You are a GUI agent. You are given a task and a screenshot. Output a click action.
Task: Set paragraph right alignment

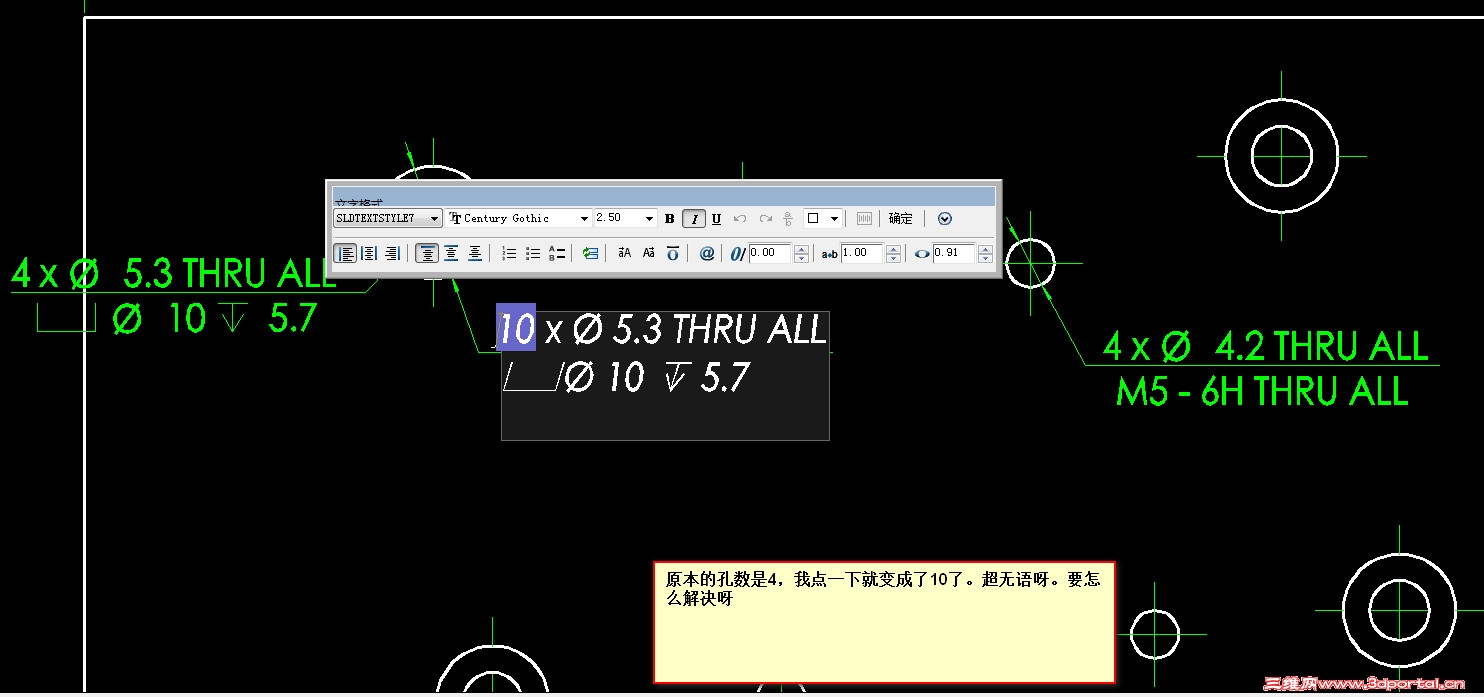click(x=392, y=253)
